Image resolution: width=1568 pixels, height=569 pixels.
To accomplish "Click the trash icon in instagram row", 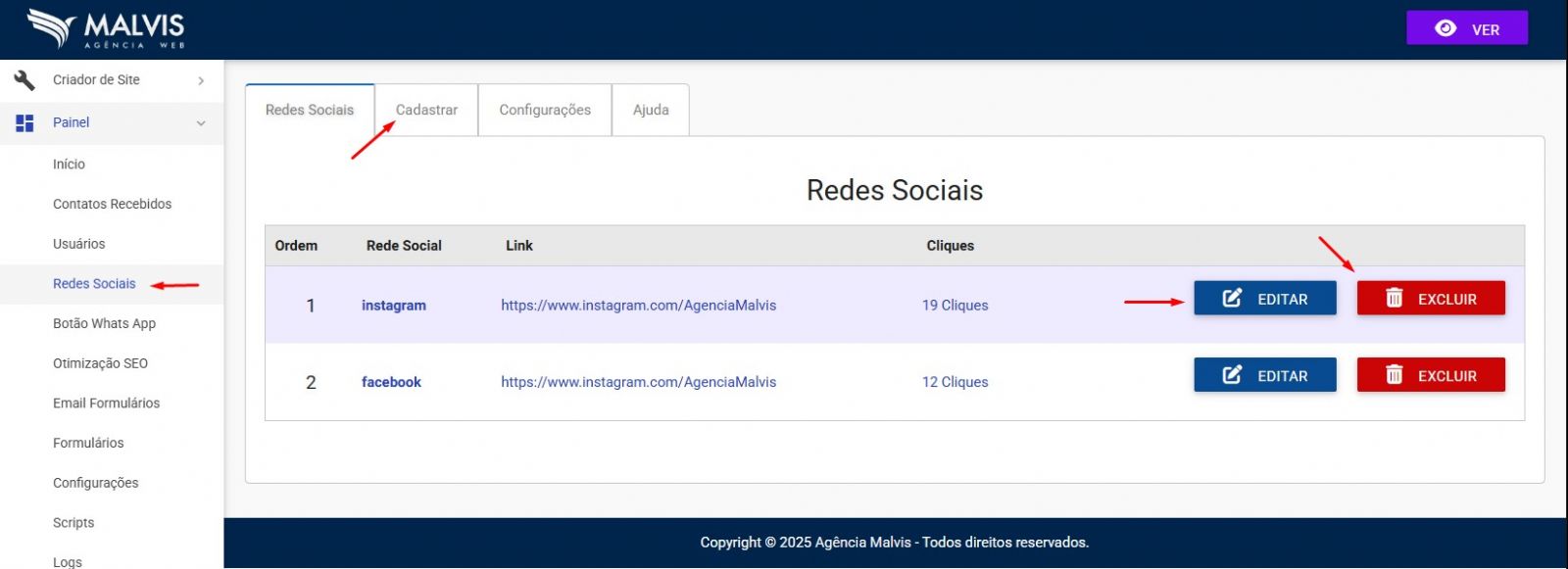I will 1394,299.
